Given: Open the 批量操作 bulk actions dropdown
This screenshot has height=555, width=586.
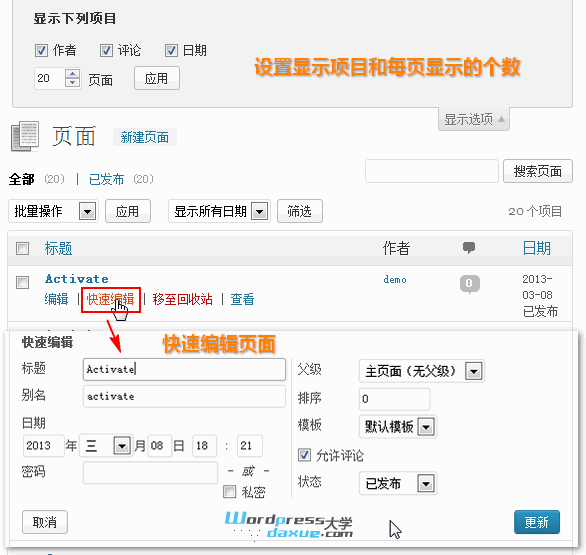Looking at the screenshot, I should coord(53,211).
